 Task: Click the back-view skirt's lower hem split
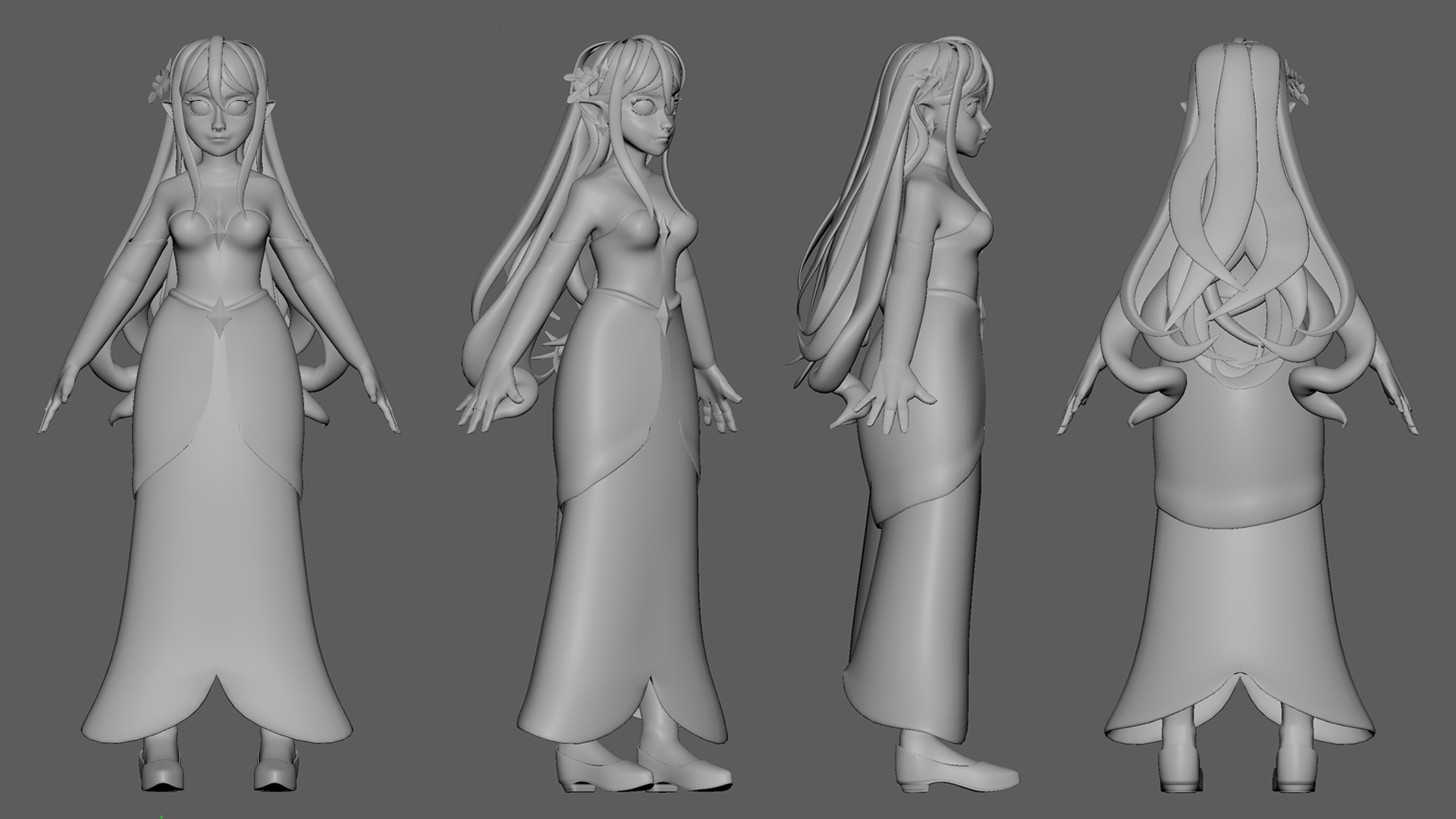coord(1239,679)
